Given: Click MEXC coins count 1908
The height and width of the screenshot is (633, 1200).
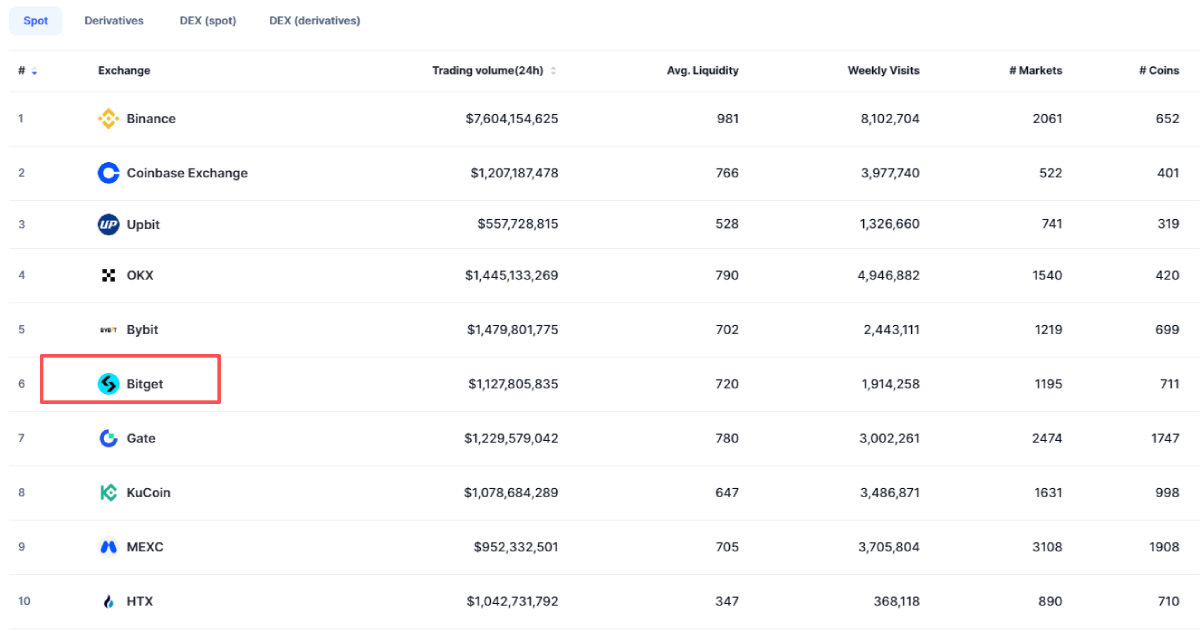Looking at the screenshot, I should (1165, 547).
